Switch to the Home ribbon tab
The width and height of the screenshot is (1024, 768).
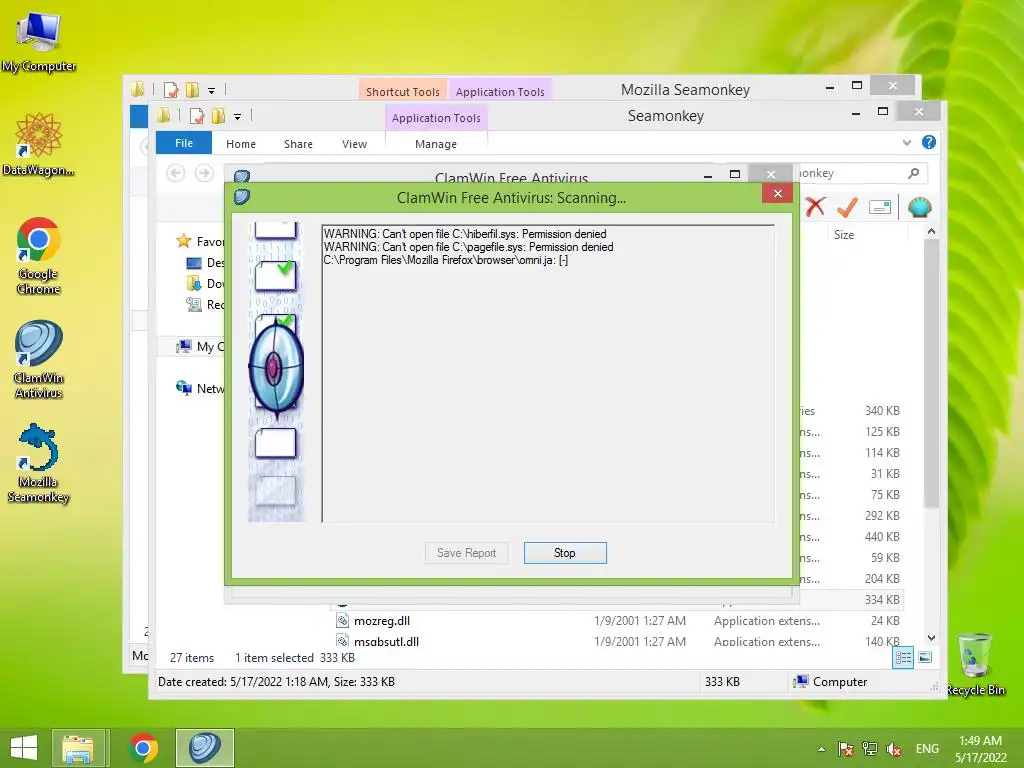click(241, 144)
